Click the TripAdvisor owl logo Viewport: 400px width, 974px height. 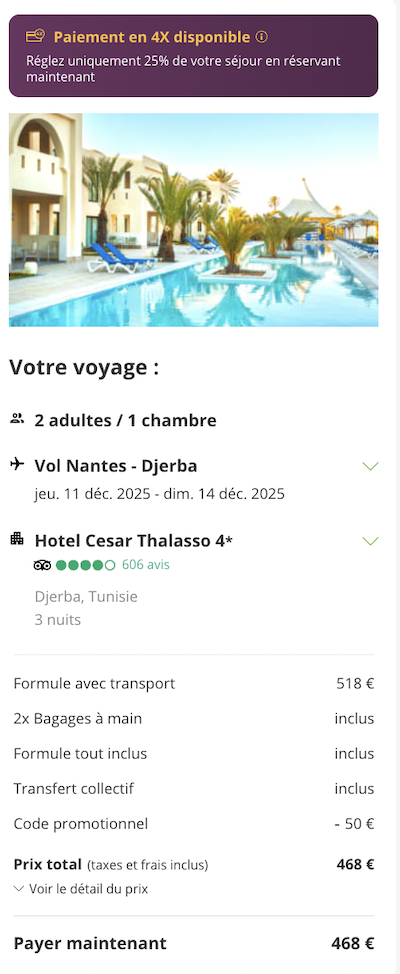tap(42, 565)
